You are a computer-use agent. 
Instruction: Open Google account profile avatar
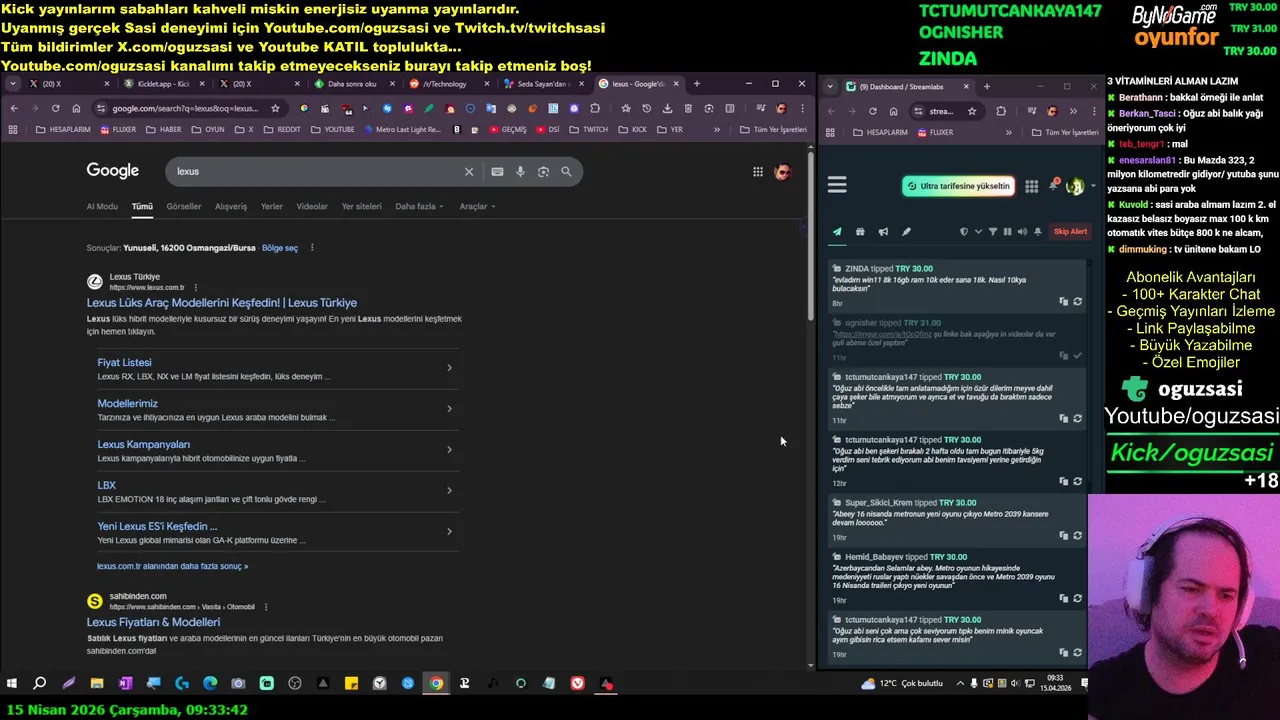[782, 172]
